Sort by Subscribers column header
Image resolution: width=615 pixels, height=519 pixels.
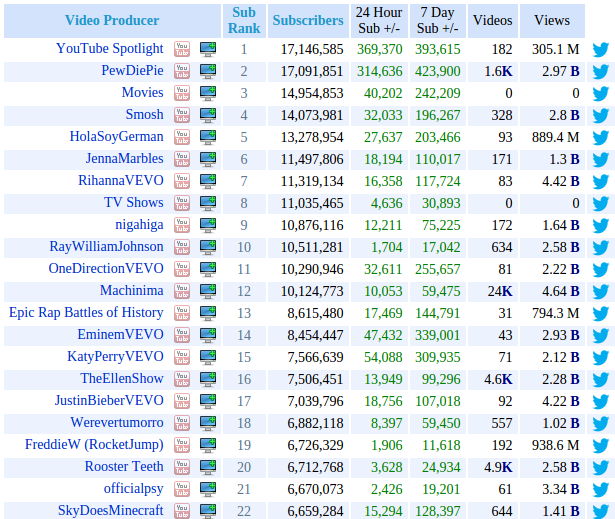tap(308, 20)
